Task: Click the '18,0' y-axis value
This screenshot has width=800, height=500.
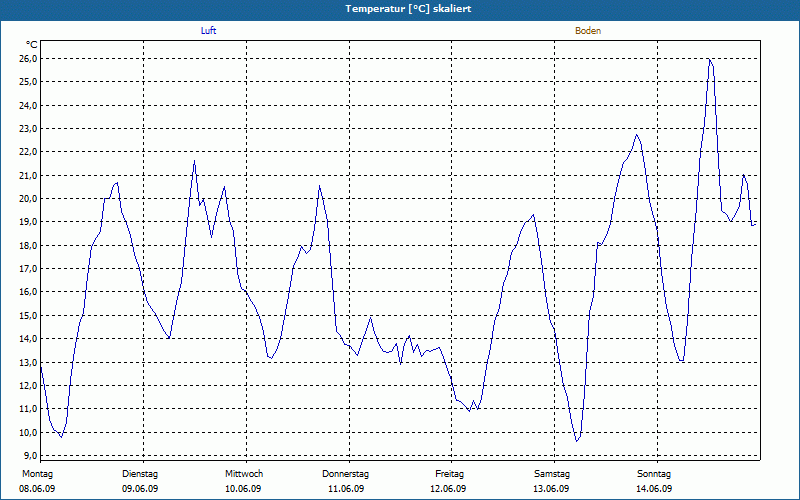Action: 28,245
